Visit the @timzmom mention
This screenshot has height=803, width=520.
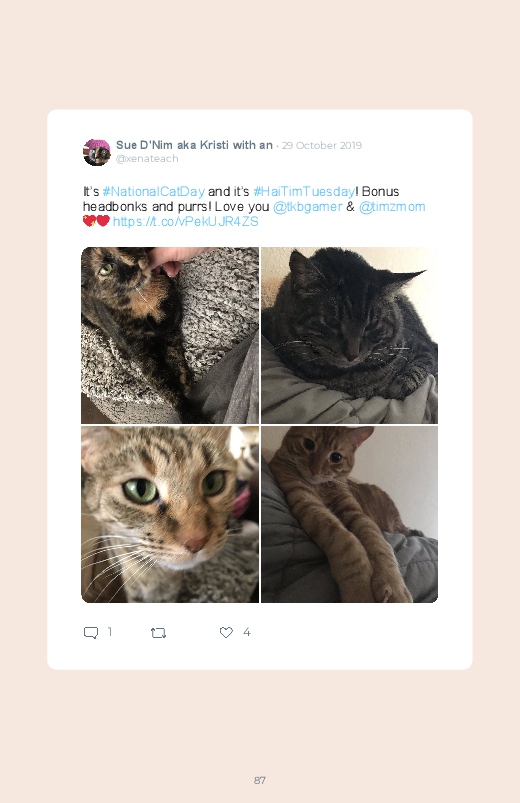(392, 207)
